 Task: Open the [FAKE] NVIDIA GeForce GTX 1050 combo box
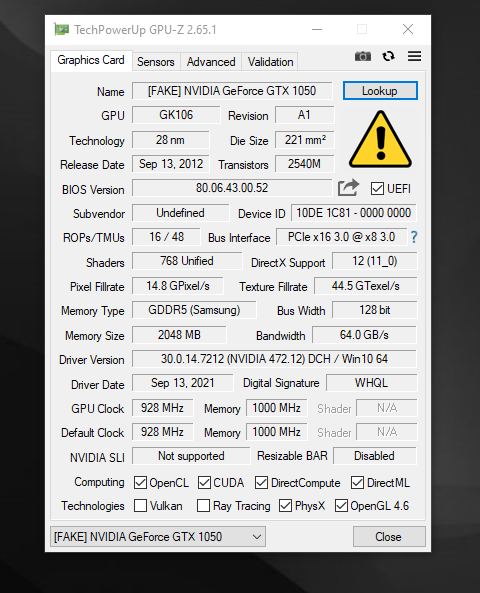[x=158, y=537]
